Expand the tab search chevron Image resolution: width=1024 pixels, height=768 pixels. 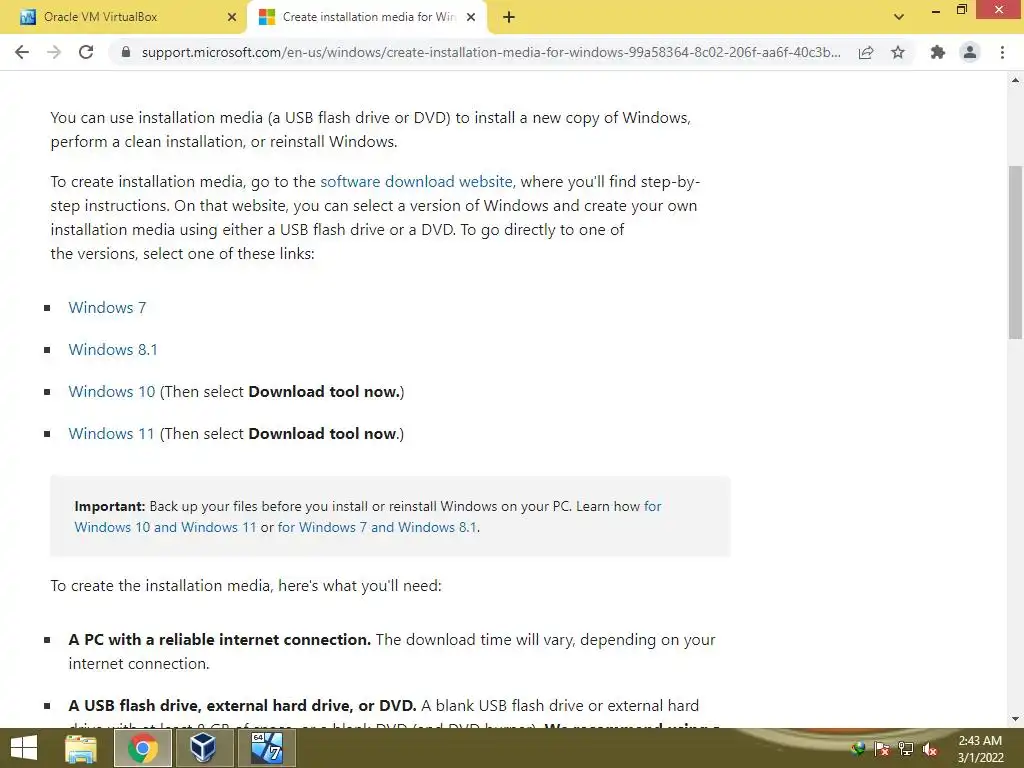pyautogui.click(x=899, y=17)
